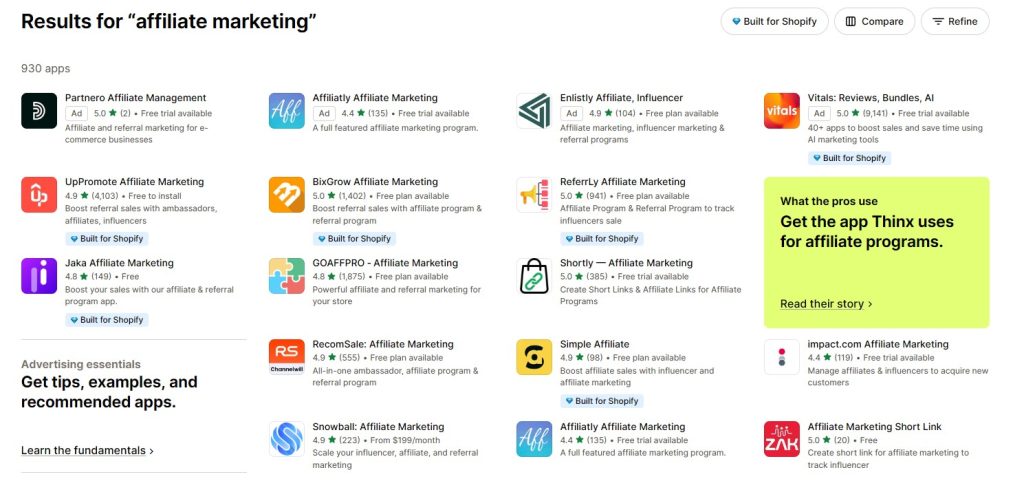The width and height of the screenshot is (1024, 481).
Task: Click the green Thinx promo card
Action: point(876,252)
